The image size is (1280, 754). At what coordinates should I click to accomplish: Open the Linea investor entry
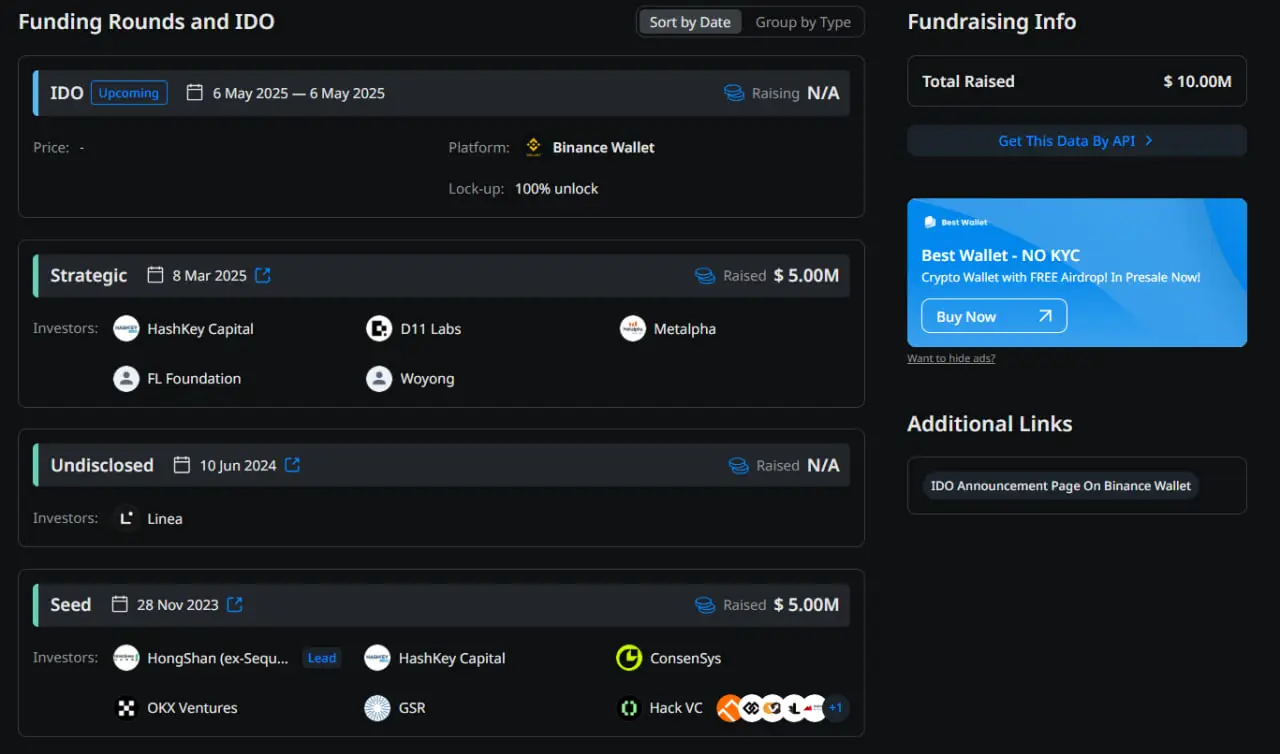(164, 518)
